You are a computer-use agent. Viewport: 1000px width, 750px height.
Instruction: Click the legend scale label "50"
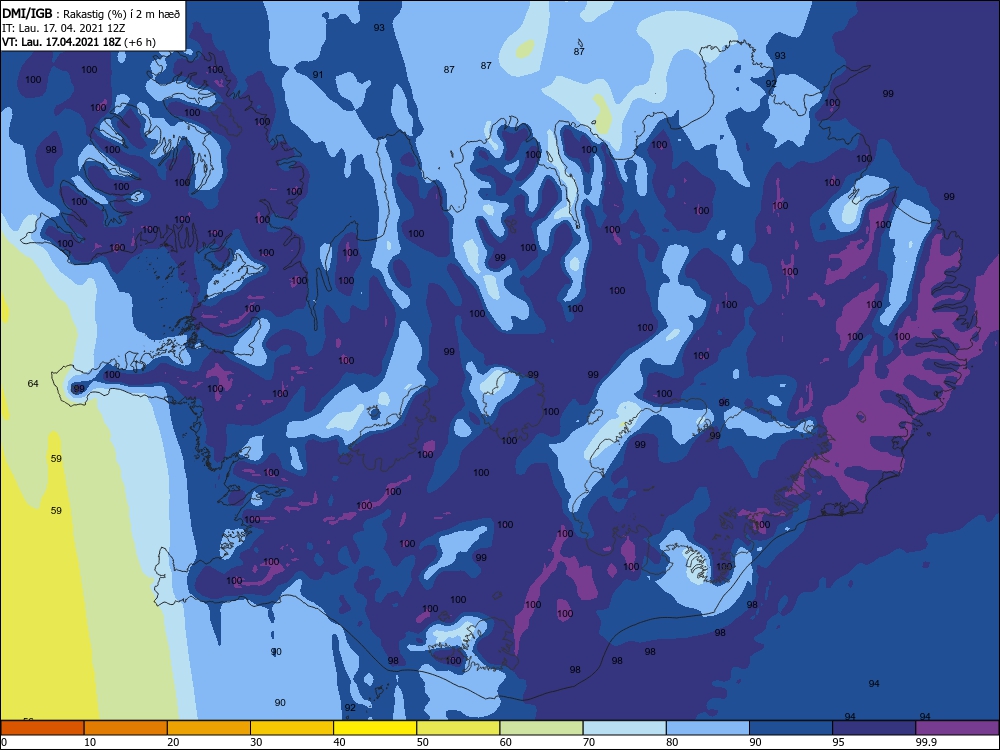423,742
